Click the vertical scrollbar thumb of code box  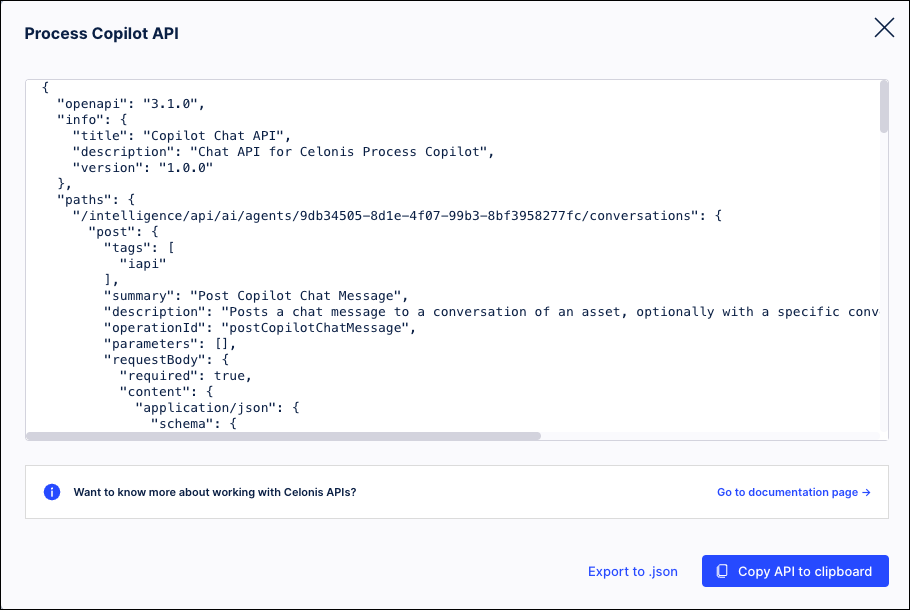pos(884,107)
